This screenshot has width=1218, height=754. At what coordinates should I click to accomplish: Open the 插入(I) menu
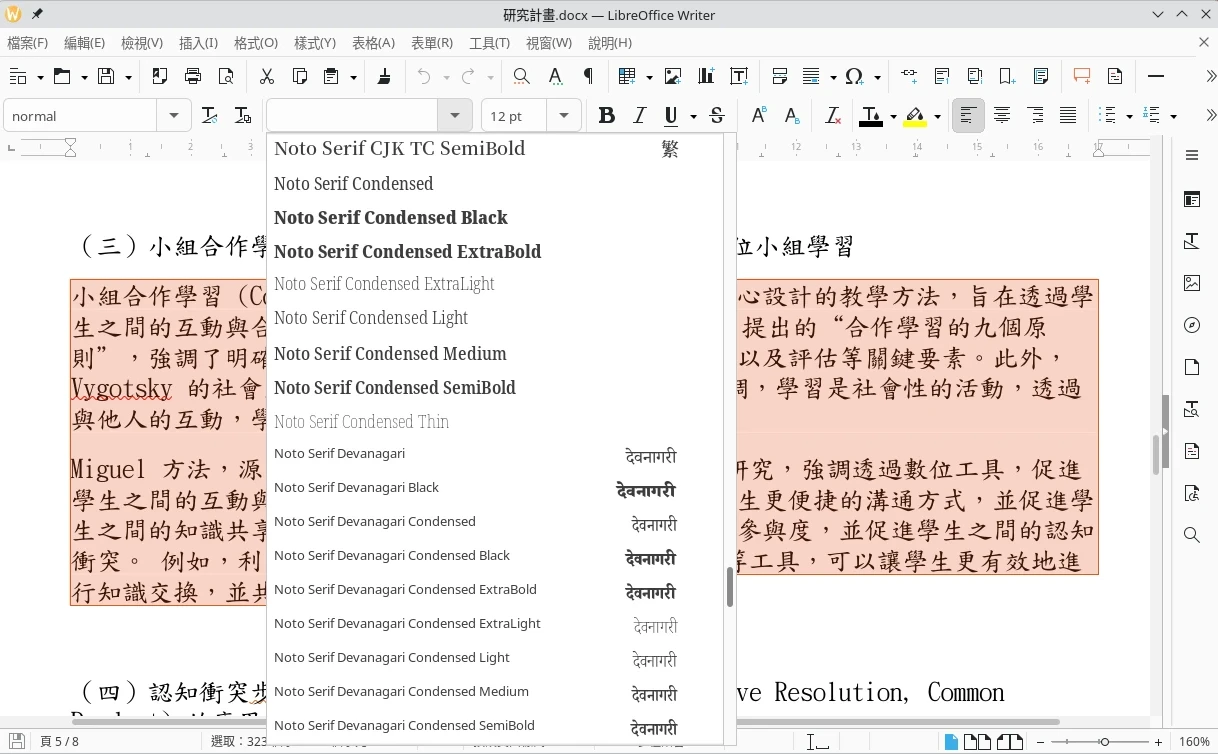tap(198, 43)
